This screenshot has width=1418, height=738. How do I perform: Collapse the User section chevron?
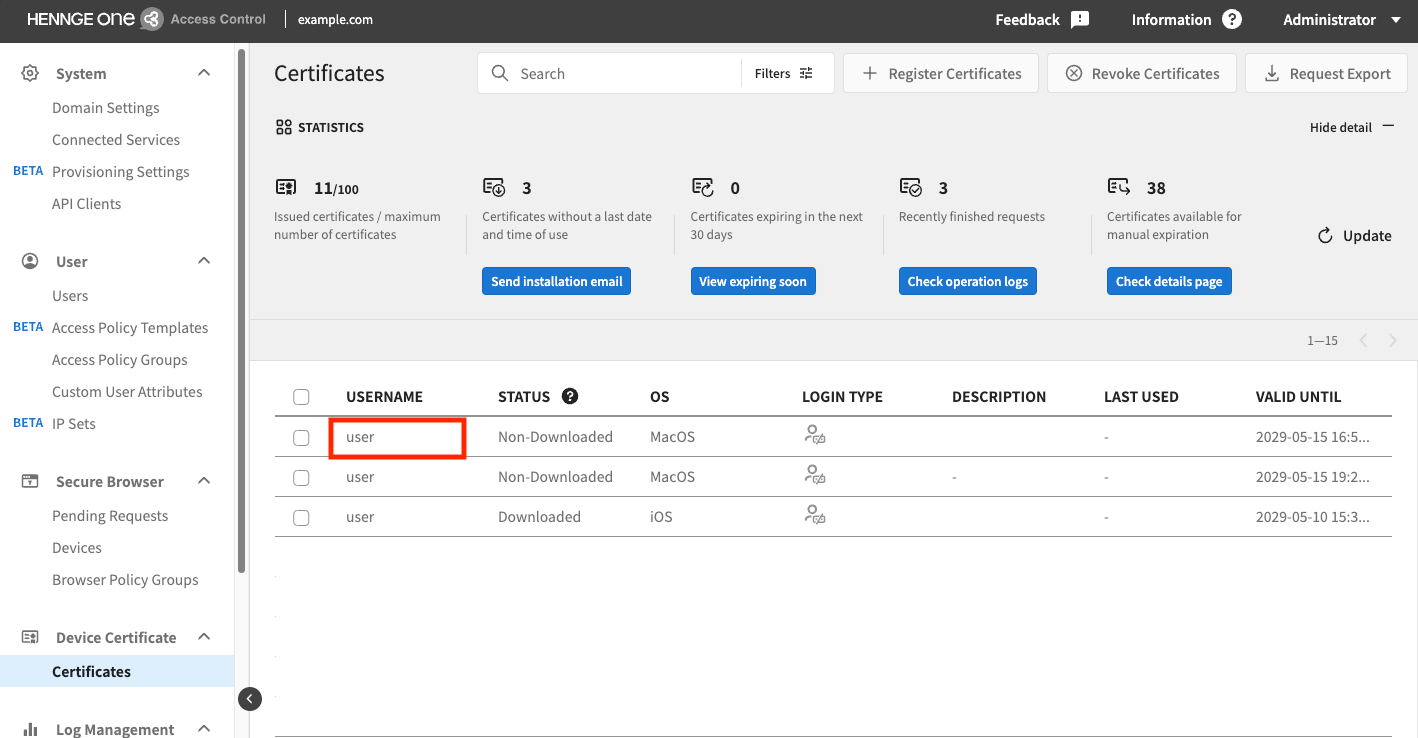click(x=204, y=261)
